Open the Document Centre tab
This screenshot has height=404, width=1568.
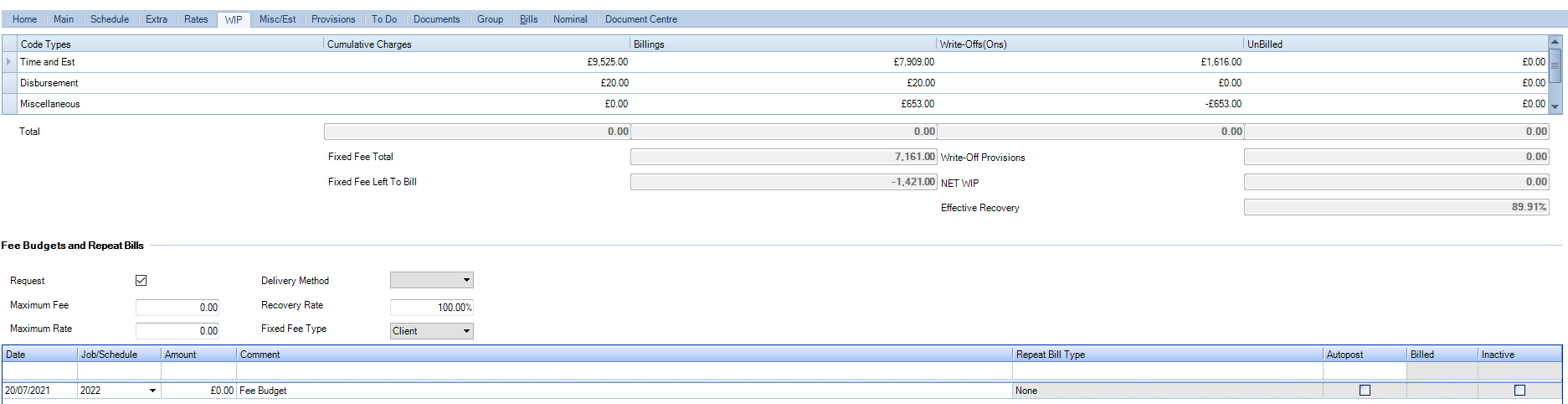pos(641,19)
